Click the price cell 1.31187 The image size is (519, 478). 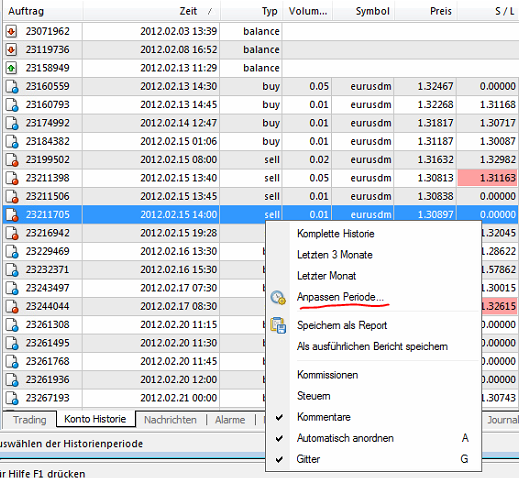(435, 142)
